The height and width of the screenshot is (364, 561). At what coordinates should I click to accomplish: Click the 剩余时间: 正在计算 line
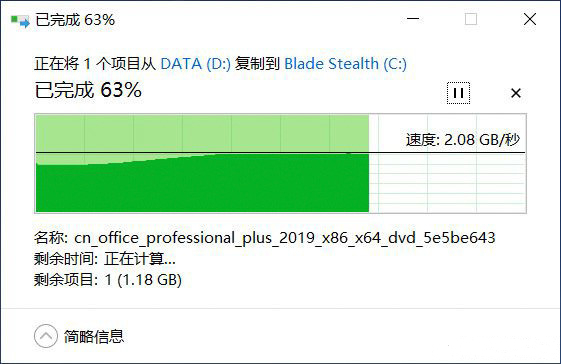click(105, 259)
